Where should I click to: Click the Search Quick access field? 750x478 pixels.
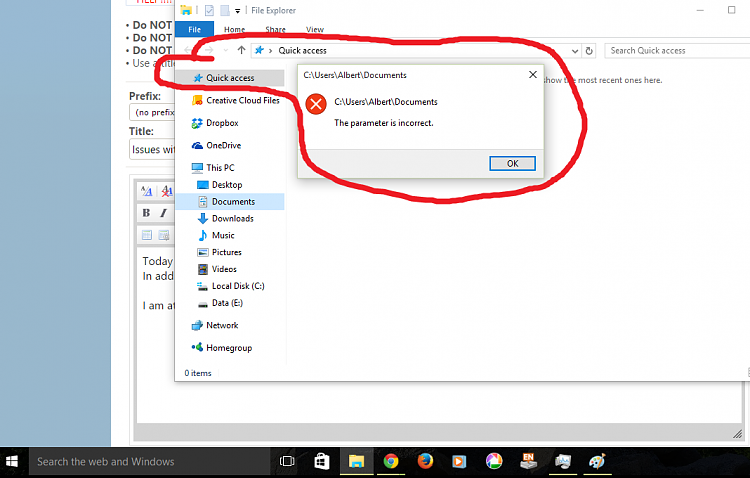click(675, 50)
